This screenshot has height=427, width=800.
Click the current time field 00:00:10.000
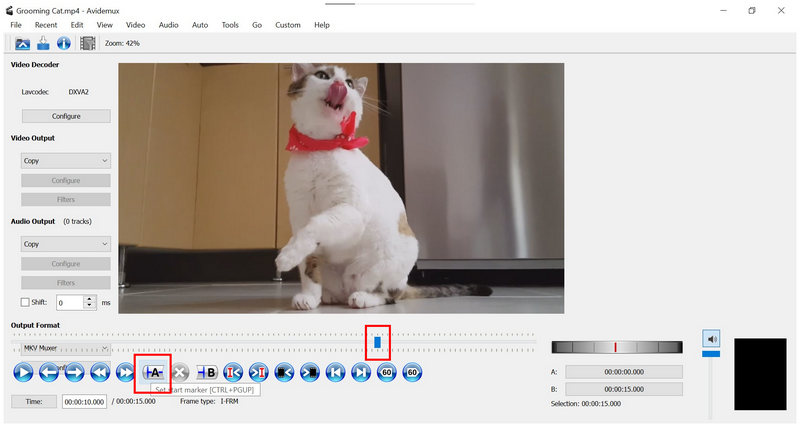point(85,402)
